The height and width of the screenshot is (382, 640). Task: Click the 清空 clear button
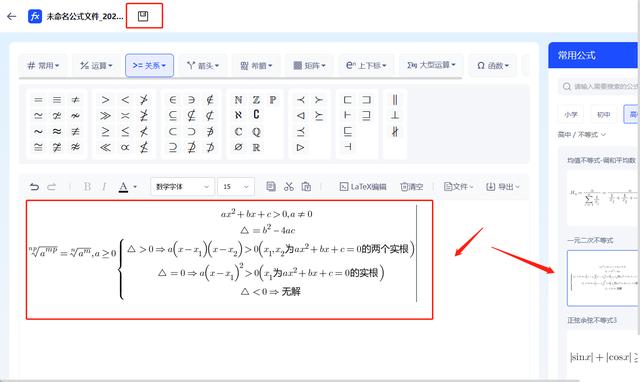411,187
